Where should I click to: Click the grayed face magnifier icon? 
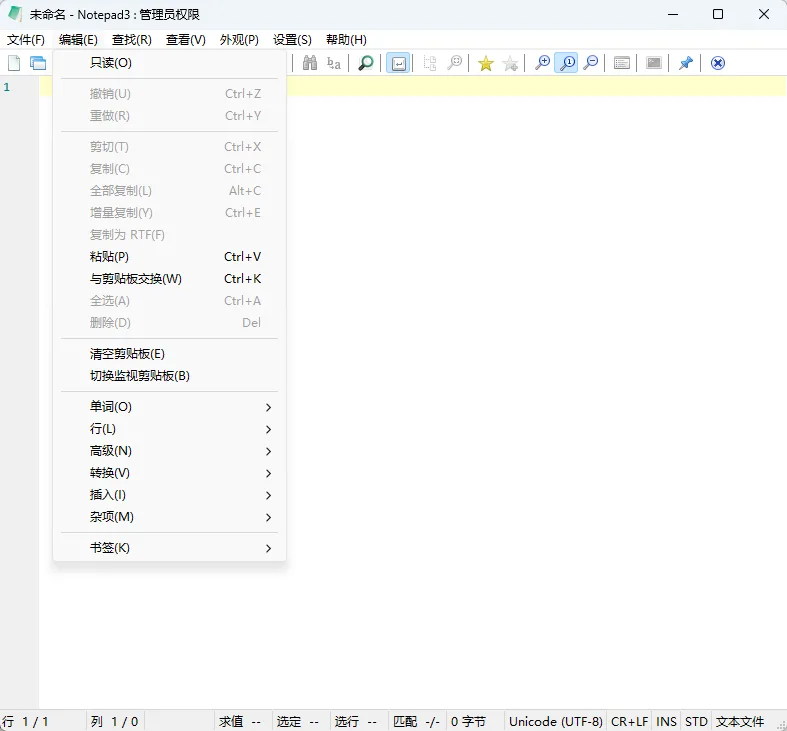click(455, 63)
